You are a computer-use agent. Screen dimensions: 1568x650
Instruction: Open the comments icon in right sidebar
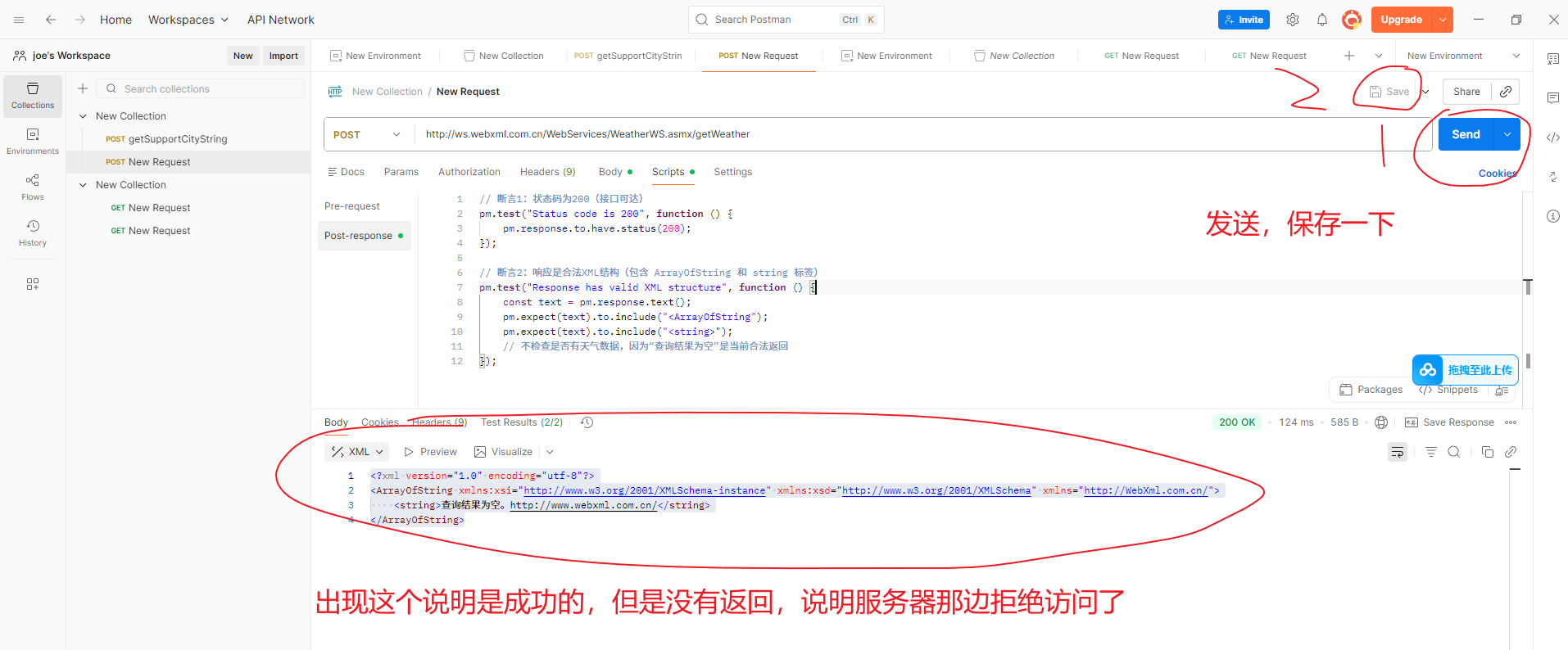coord(1553,98)
